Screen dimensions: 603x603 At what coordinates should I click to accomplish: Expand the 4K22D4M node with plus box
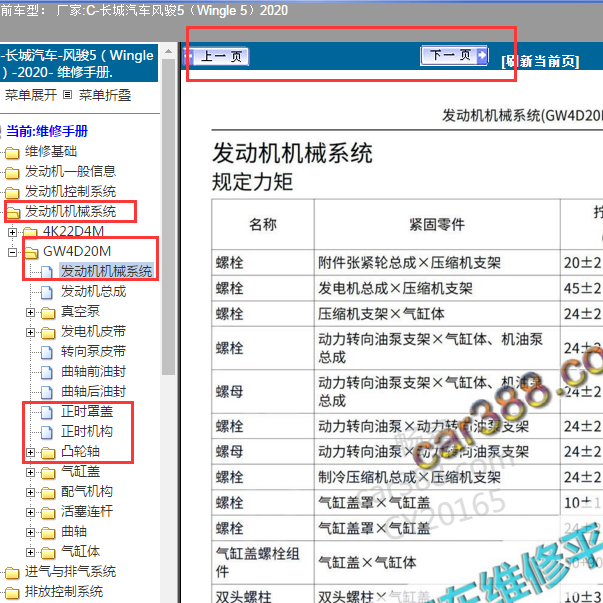(12, 232)
